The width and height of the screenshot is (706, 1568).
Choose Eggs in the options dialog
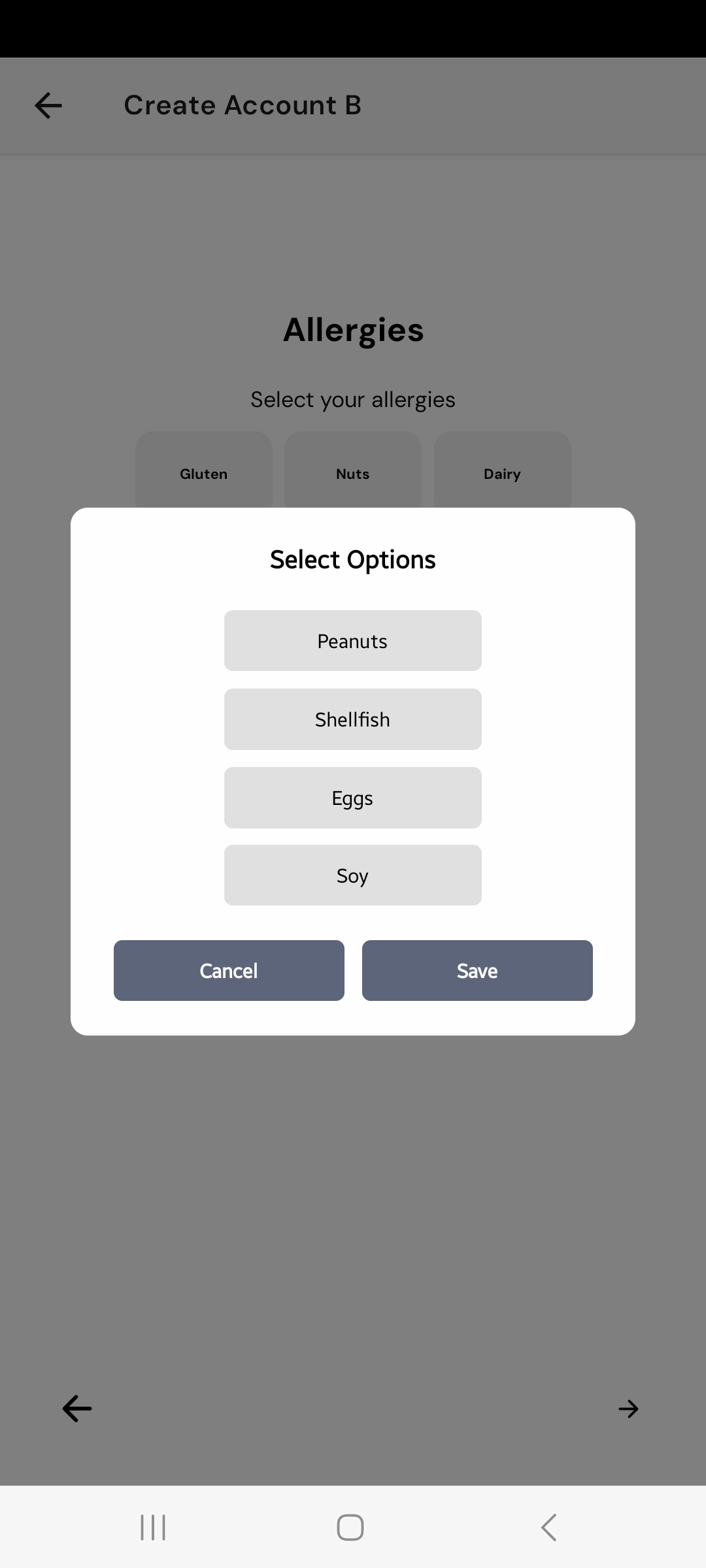click(352, 798)
